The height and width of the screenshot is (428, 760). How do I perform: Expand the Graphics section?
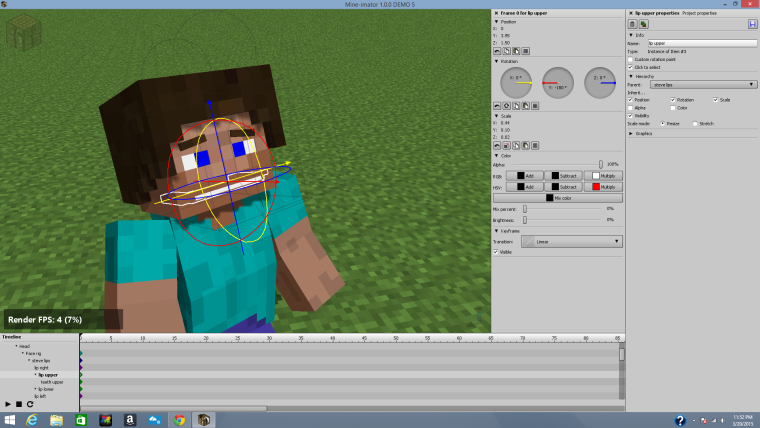631,132
